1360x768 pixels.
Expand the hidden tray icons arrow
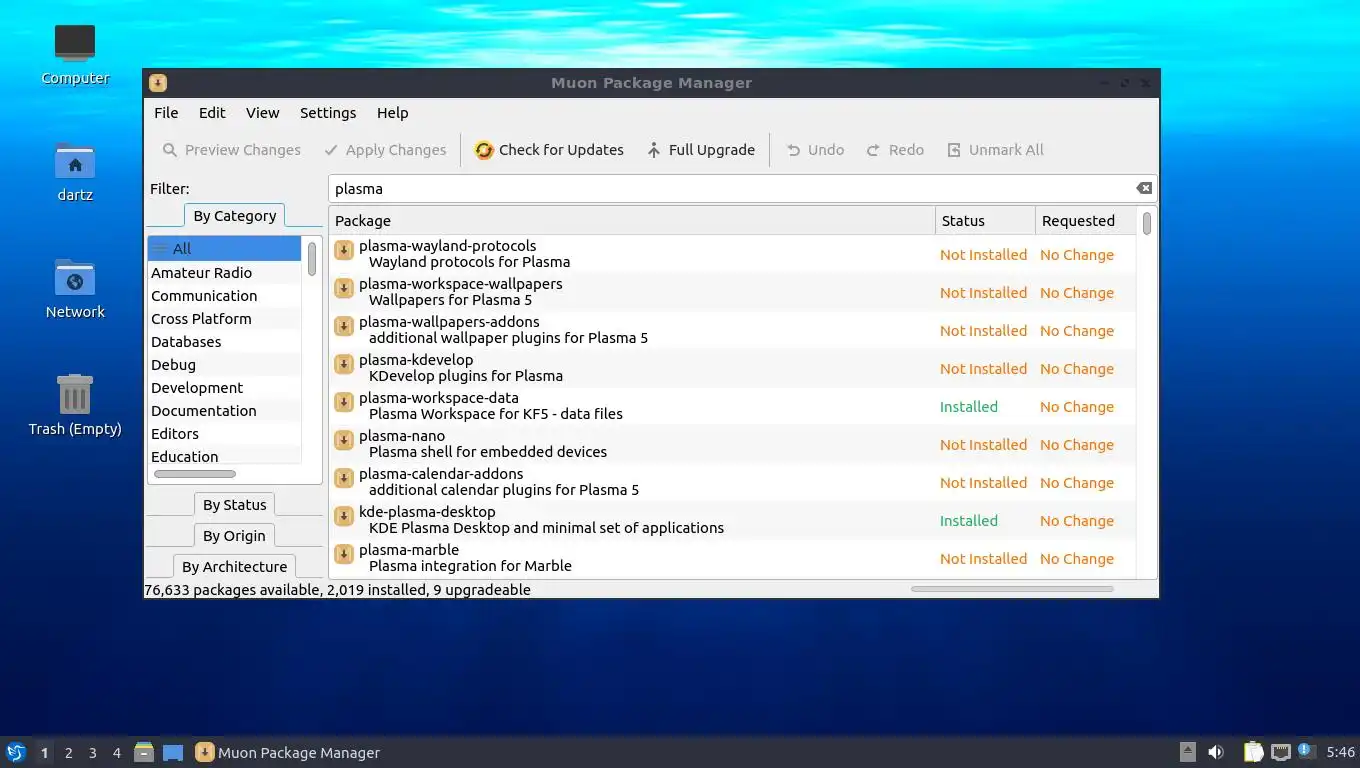[x=1187, y=752]
